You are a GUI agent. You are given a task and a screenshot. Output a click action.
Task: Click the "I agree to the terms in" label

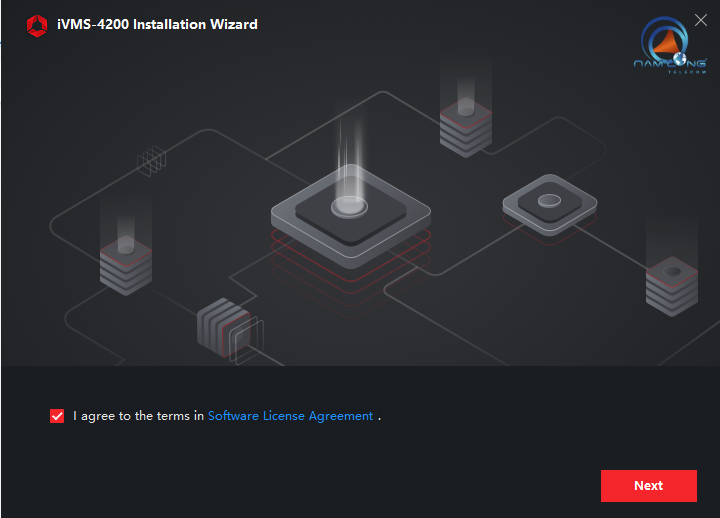[138, 416]
